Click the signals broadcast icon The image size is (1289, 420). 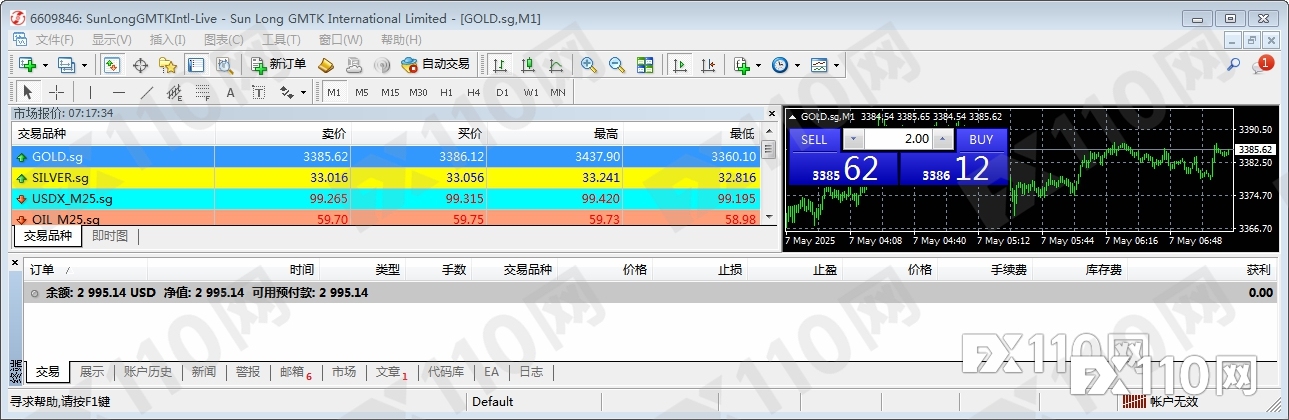coord(382,65)
